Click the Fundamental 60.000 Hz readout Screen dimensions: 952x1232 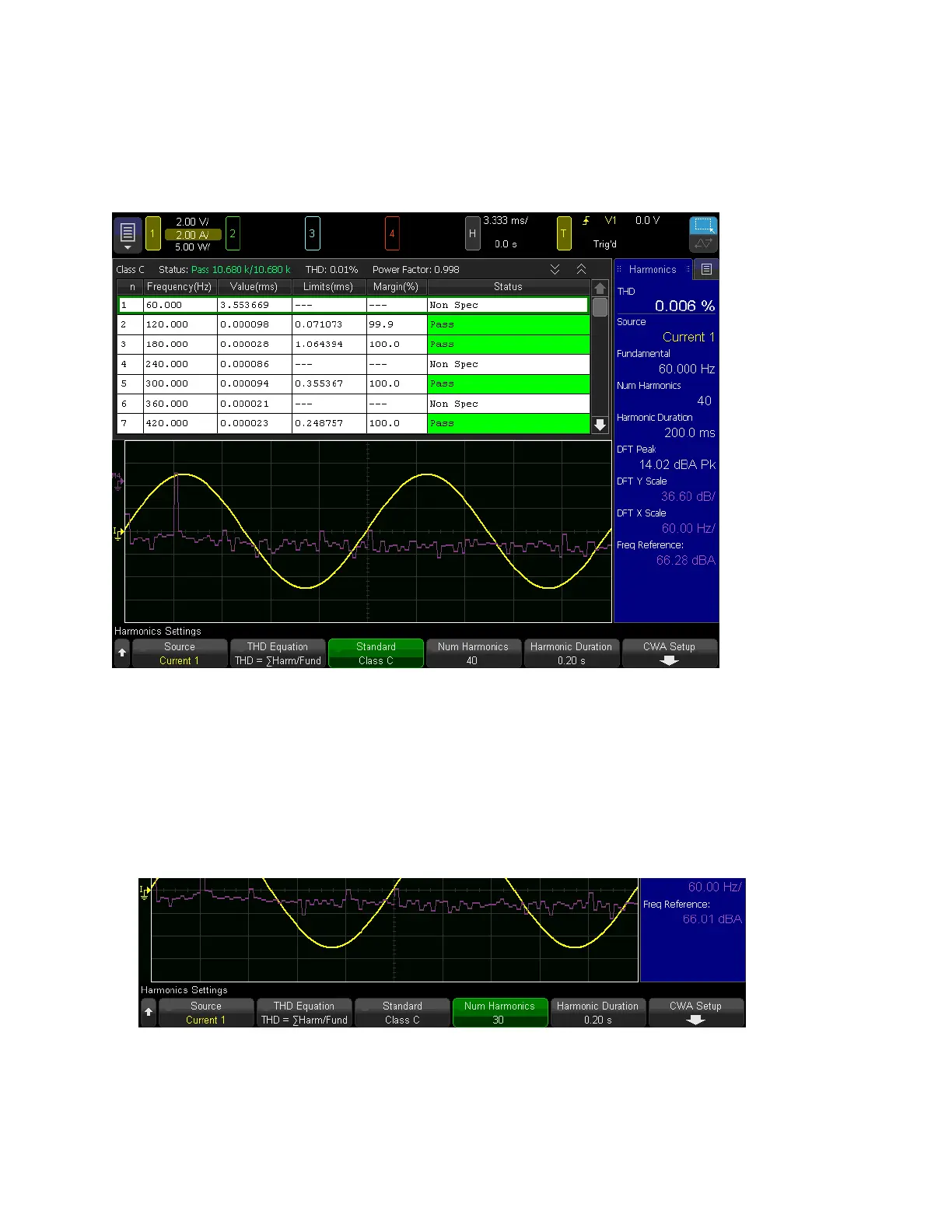coord(686,369)
